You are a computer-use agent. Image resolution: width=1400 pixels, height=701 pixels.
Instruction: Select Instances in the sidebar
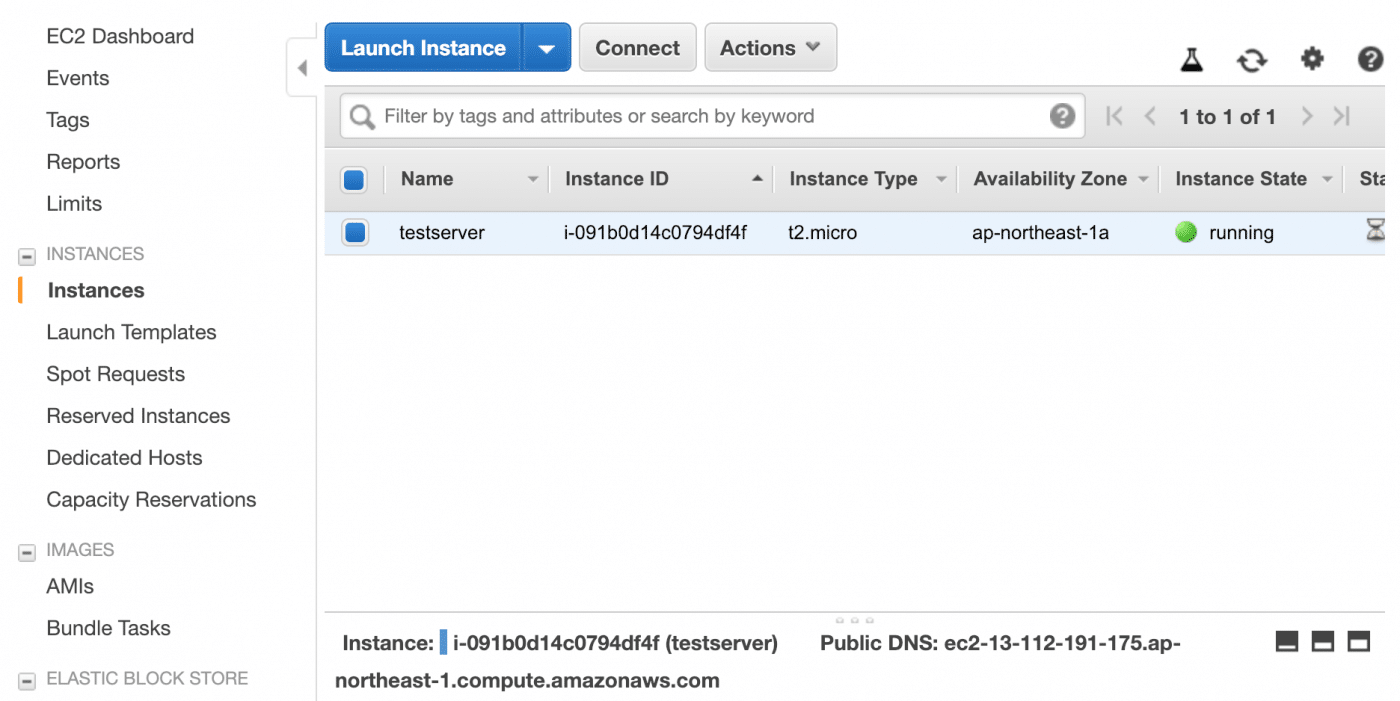tap(96, 291)
